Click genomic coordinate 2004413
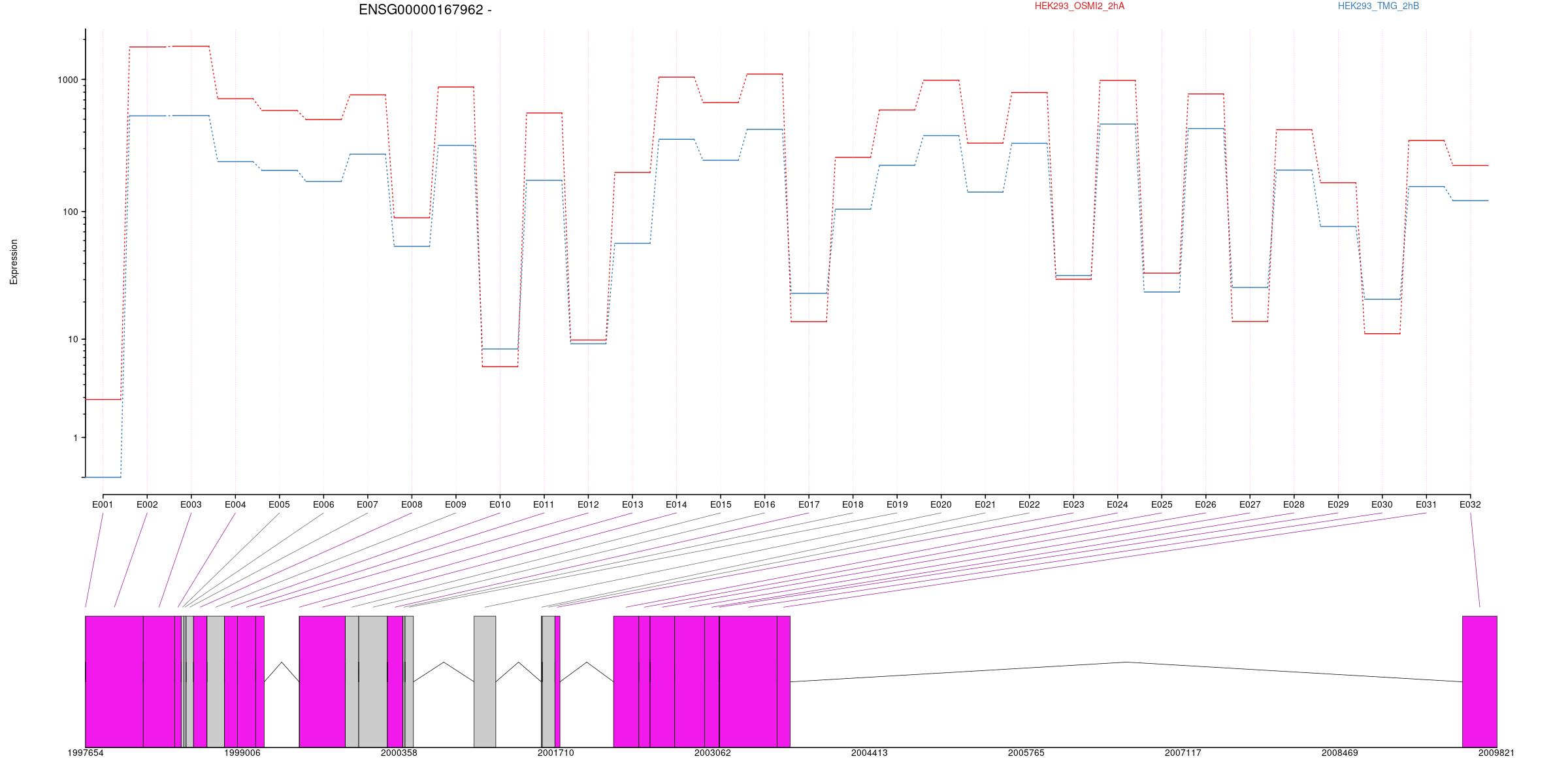The width and height of the screenshot is (1568, 784). point(870,753)
